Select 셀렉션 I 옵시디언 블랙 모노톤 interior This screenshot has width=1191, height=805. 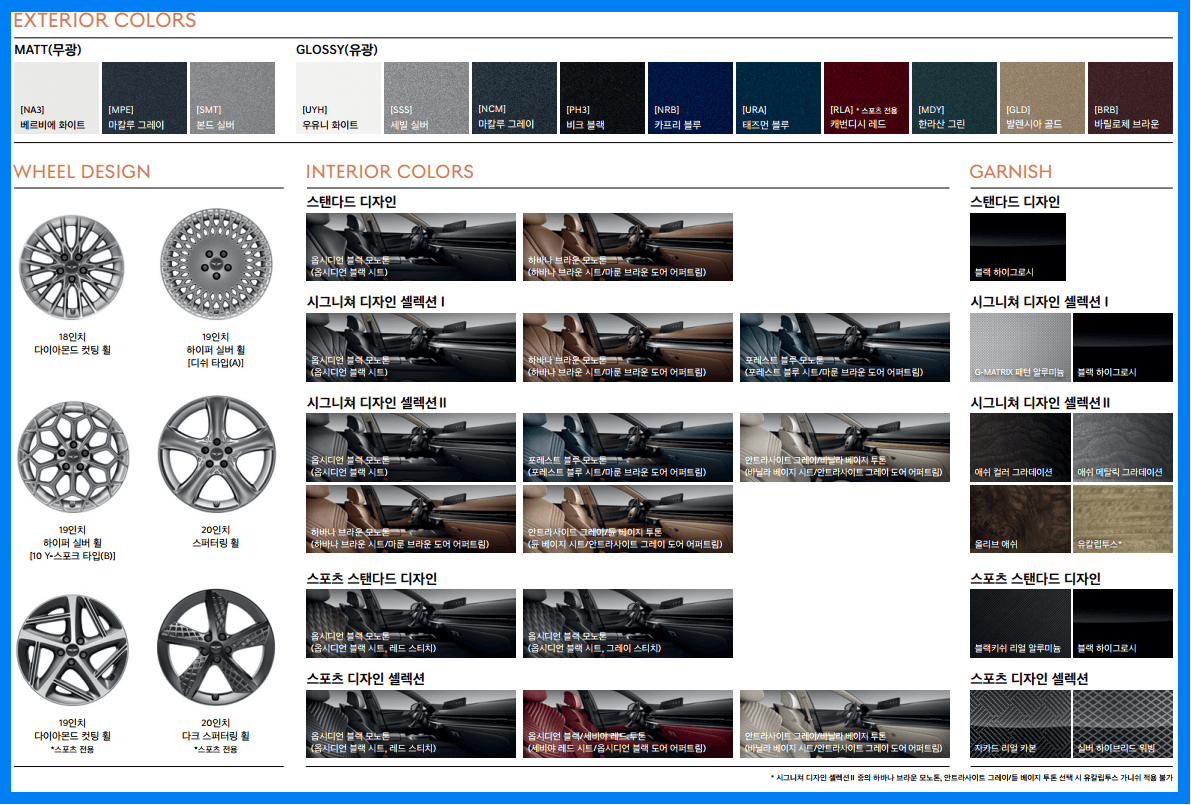[411, 348]
